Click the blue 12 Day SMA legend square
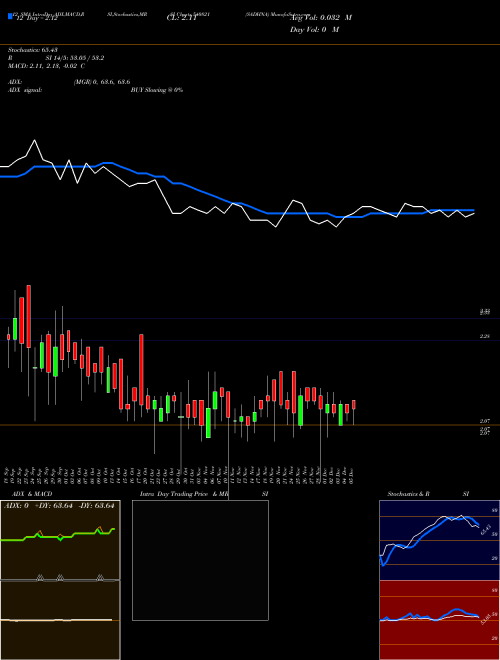500x660 pixels. click(x=11, y=16)
